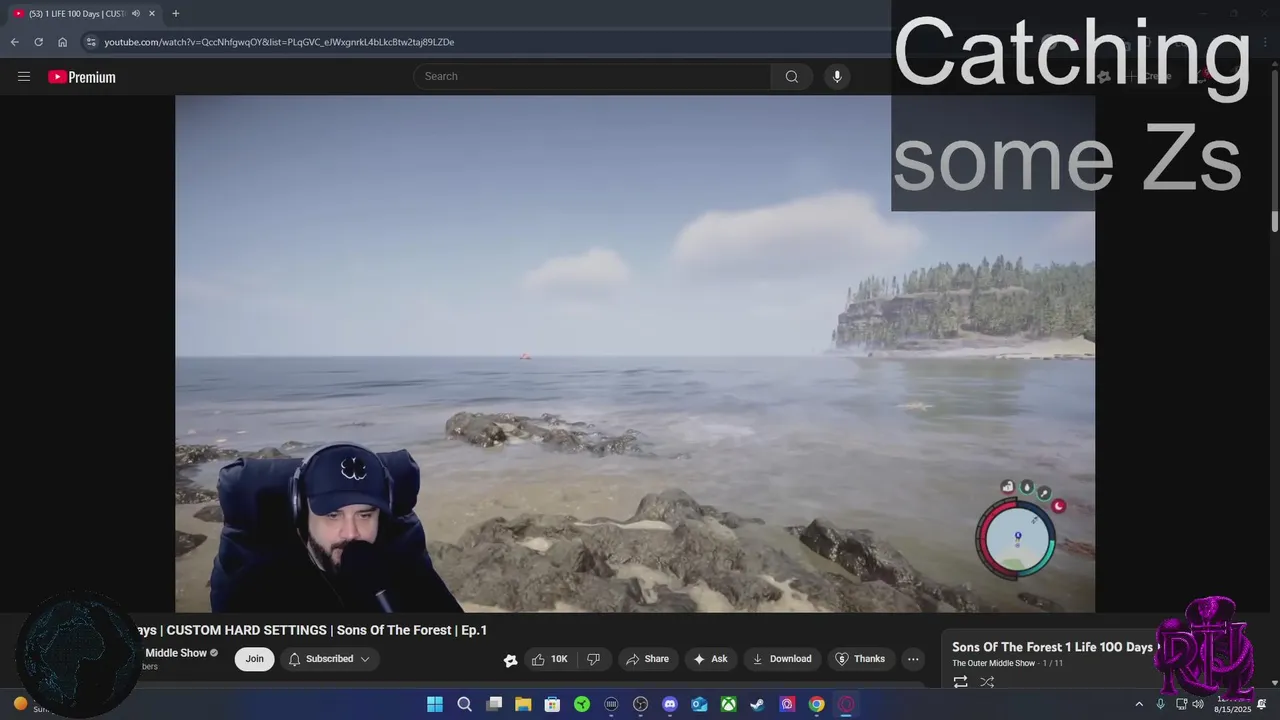
Task: Open File Explorer from taskbar
Action: click(523, 704)
